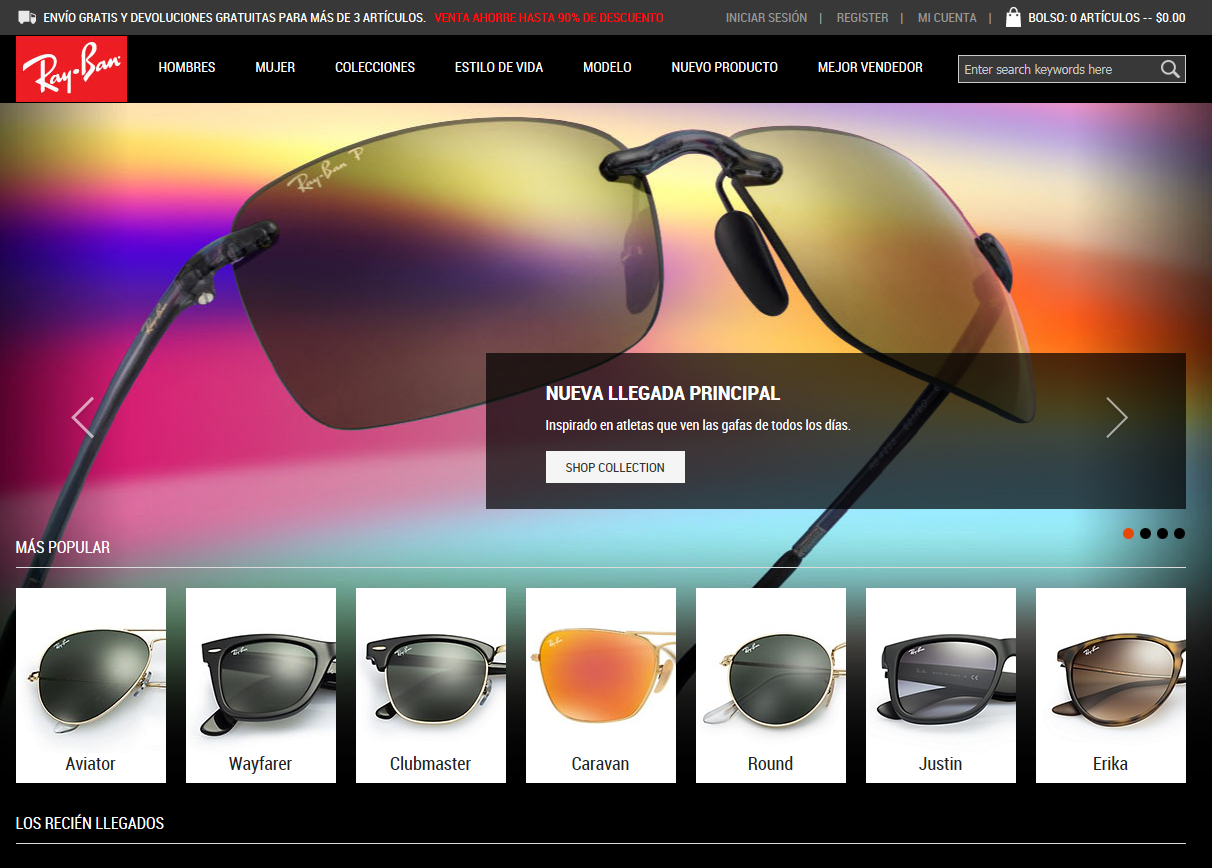Open the MEJOR VENDEDOR menu
1212x868 pixels.
click(x=870, y=68)
